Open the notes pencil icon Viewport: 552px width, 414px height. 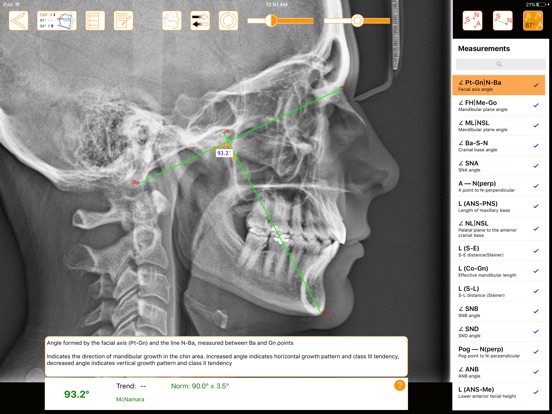(x=124, y=20)
